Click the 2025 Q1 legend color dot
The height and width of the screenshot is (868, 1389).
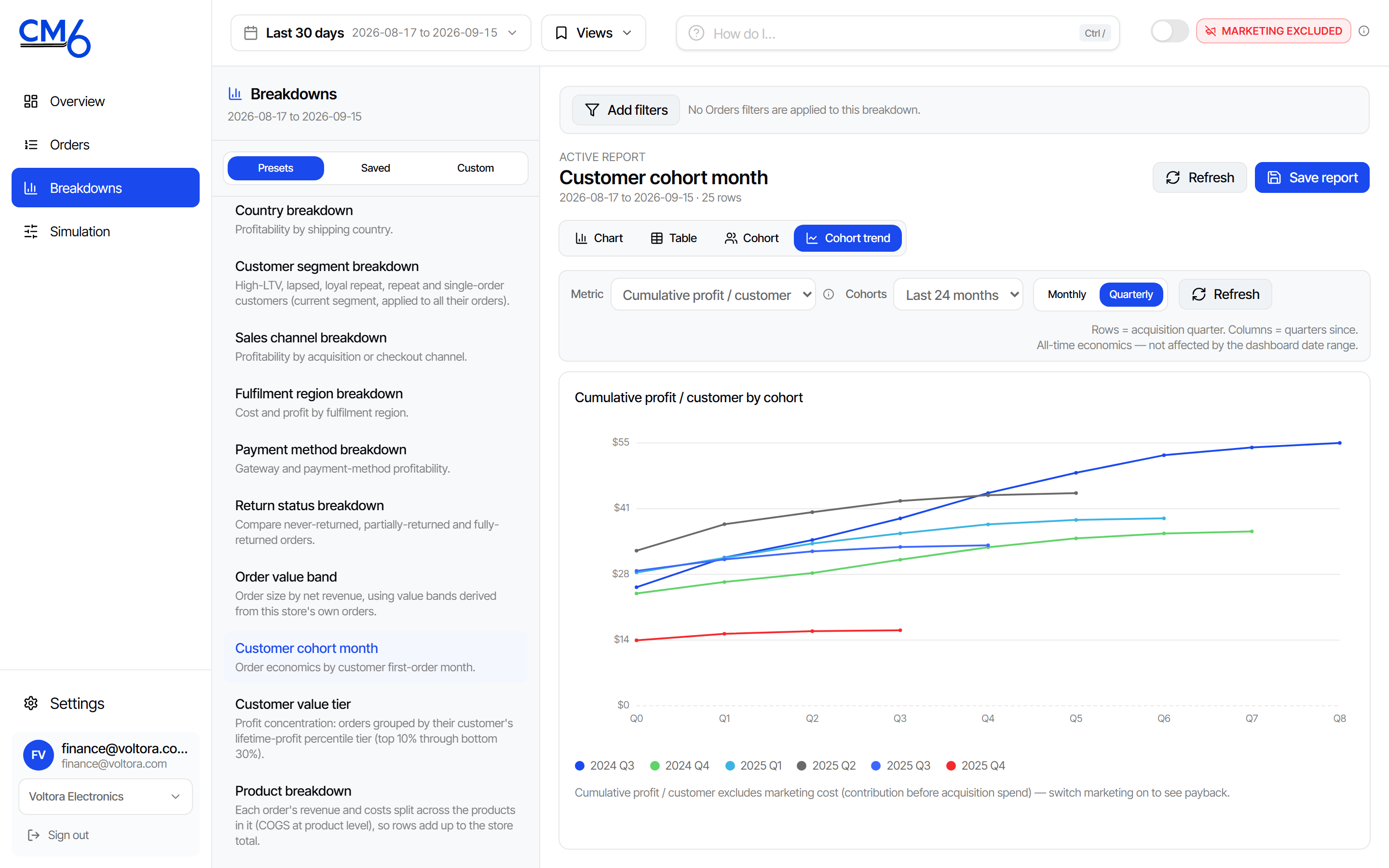[730, 765]
